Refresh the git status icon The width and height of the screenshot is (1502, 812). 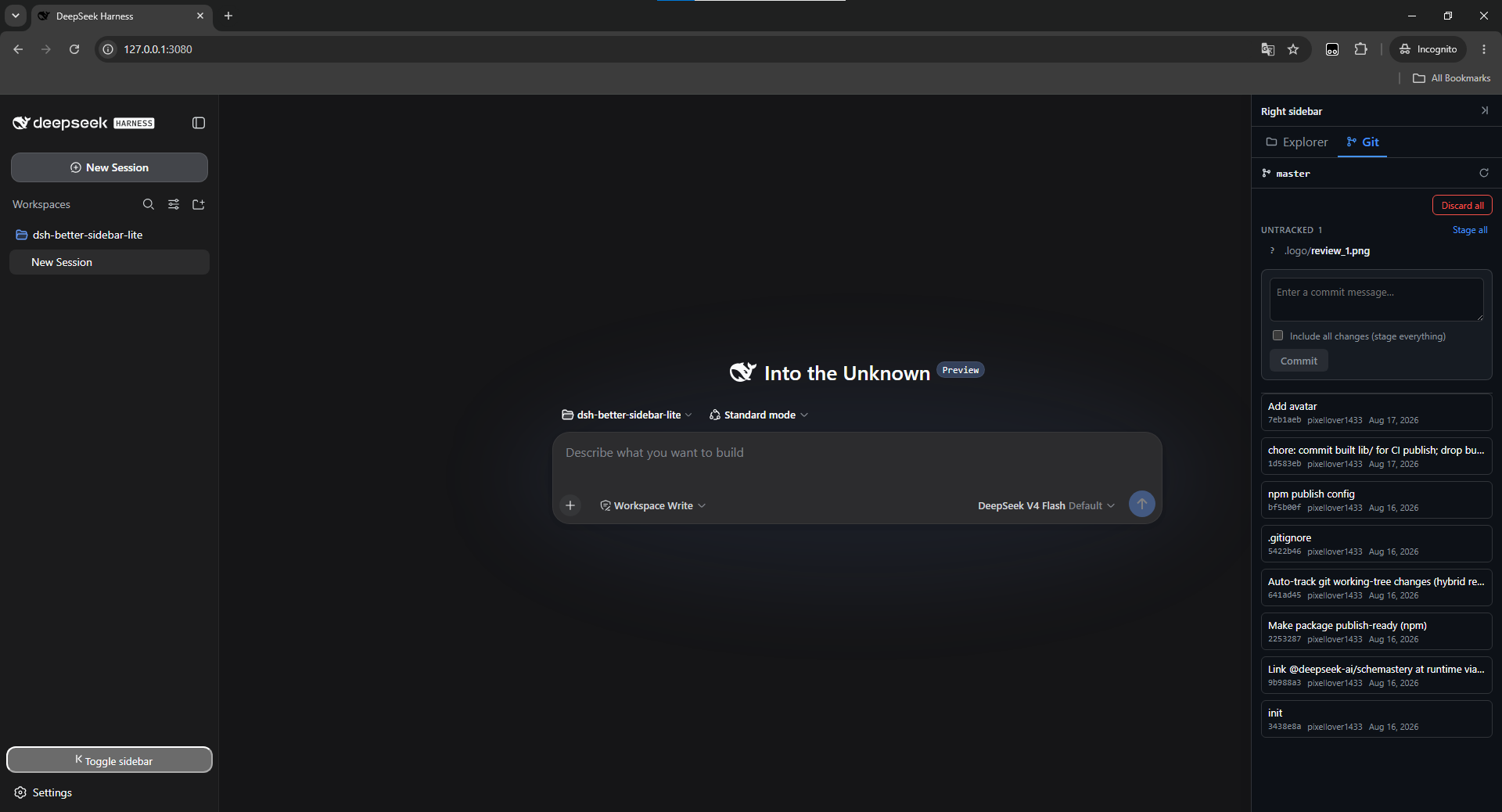(x=1484, y=173)
